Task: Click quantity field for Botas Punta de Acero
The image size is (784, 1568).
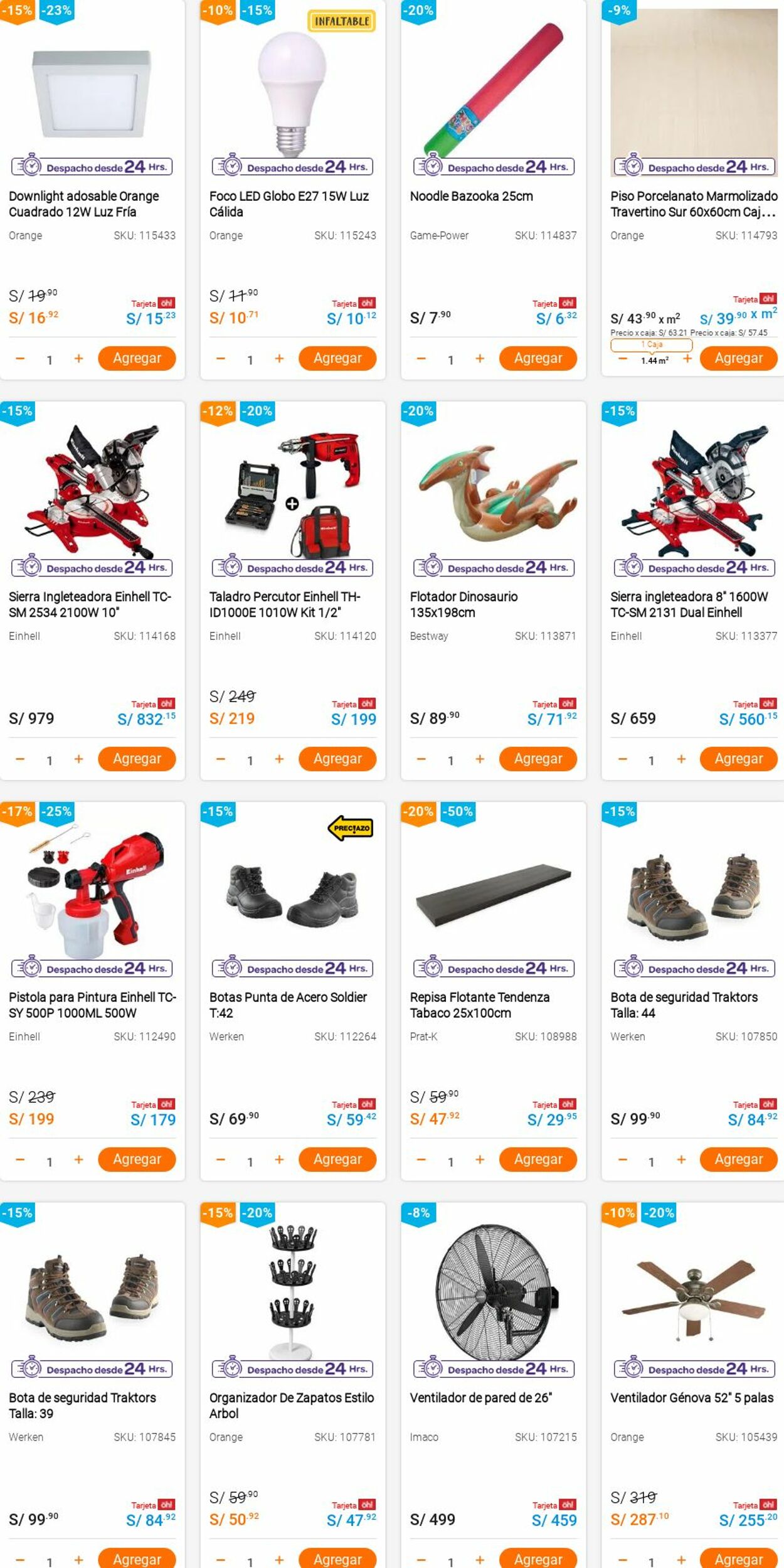Action: point(250,1161)
